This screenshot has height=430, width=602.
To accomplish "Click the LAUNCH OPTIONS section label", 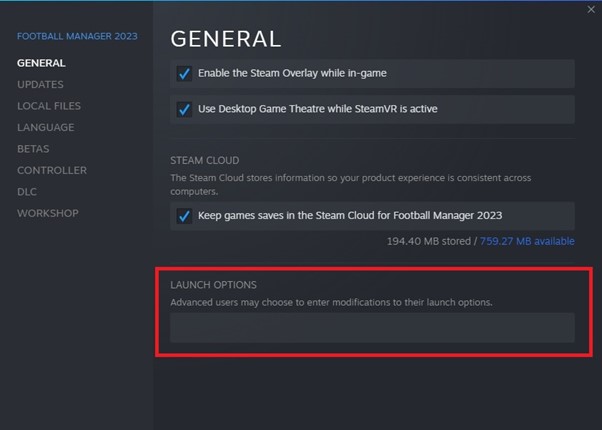I will [213, 285].
